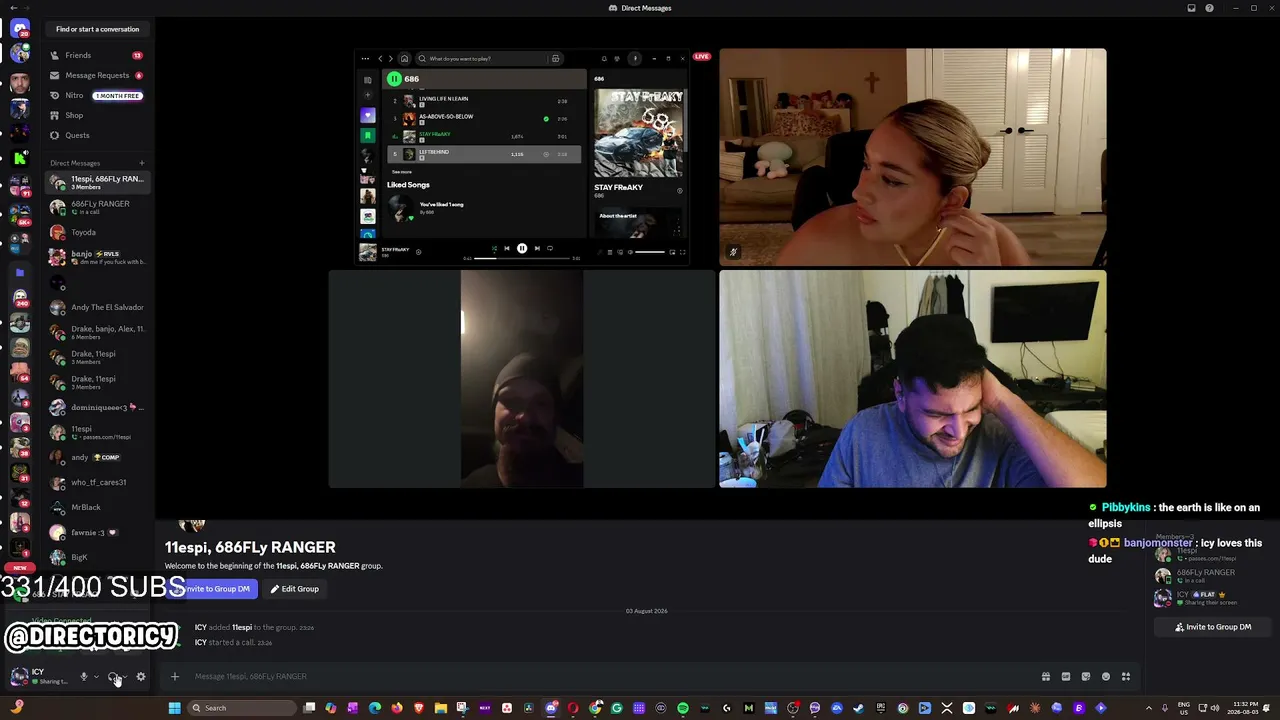The image size is (1280, 720).
Task: Pause 686 with the green artist button
Action: point(394,78)
